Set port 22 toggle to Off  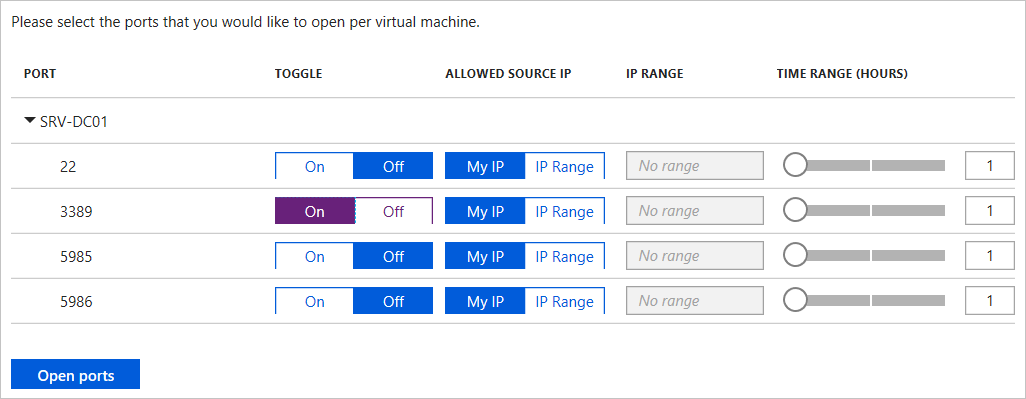(393, 166)
